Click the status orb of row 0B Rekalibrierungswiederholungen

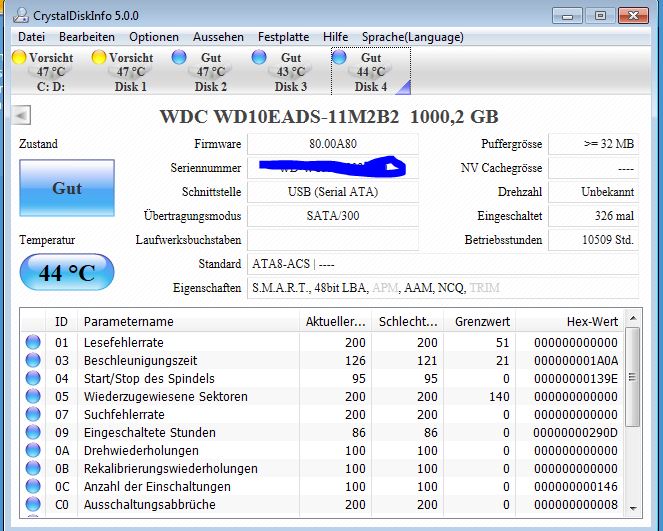[33, 468]
